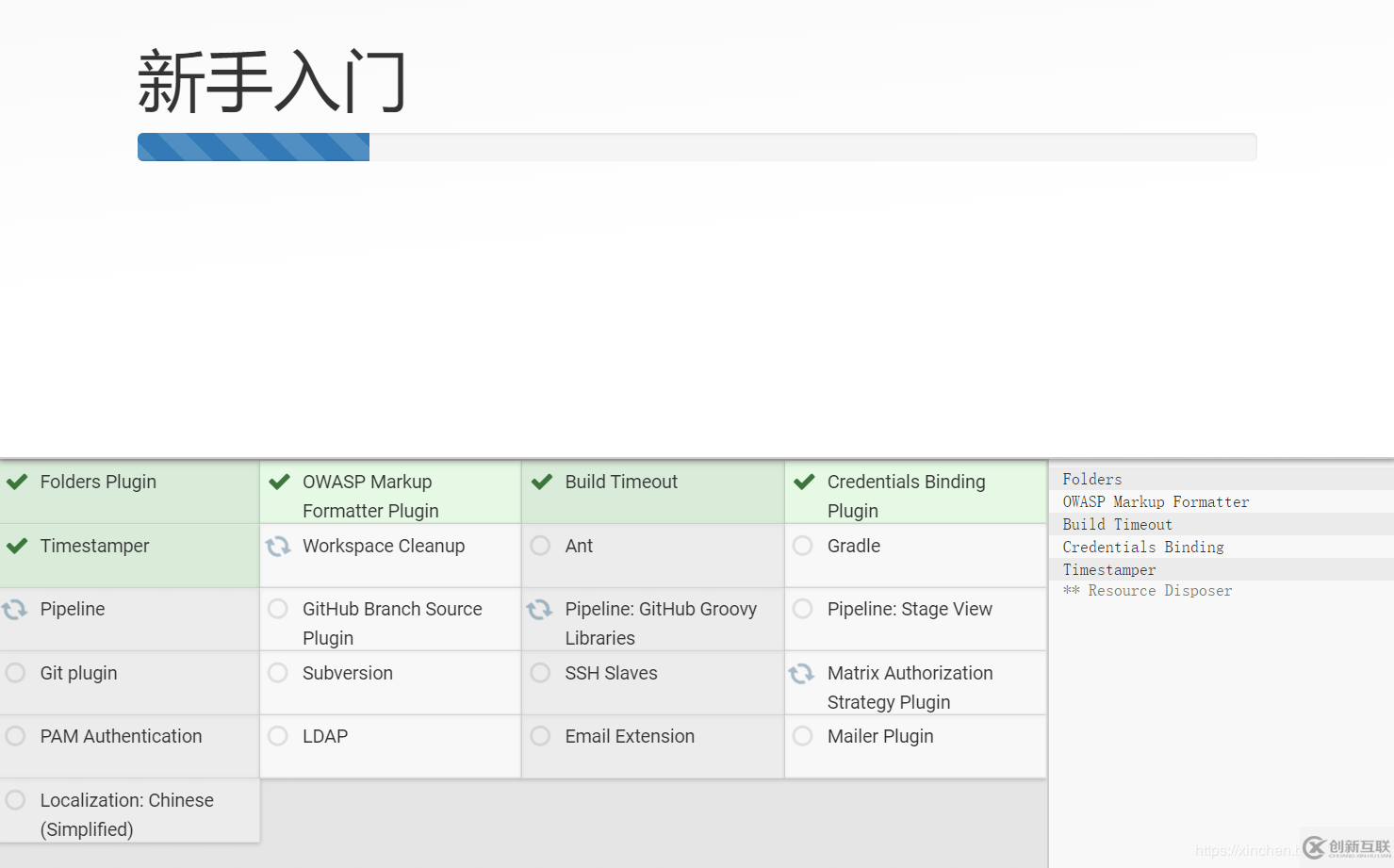Select the OWASP Markup Formatter Plugin label
The width and height of the screenshot is (1394, 868).
point(370,496)
